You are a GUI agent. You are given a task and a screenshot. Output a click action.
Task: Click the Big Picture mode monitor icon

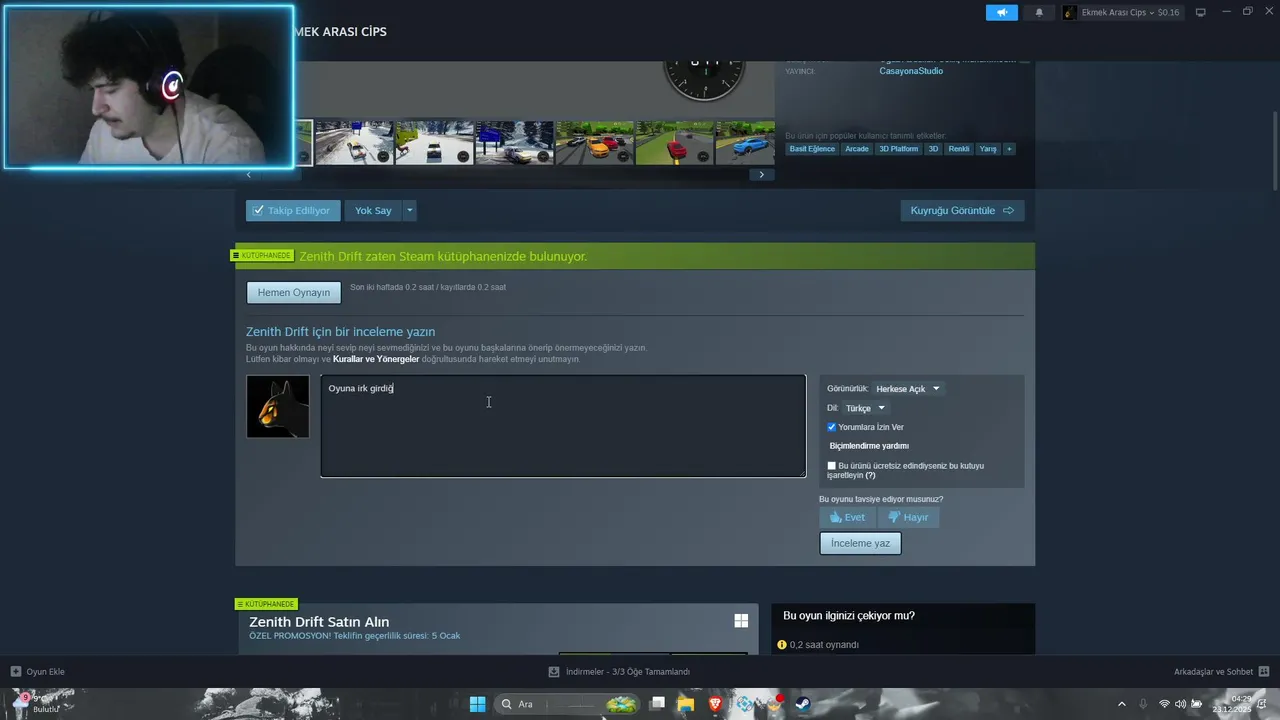point(1201,12)
